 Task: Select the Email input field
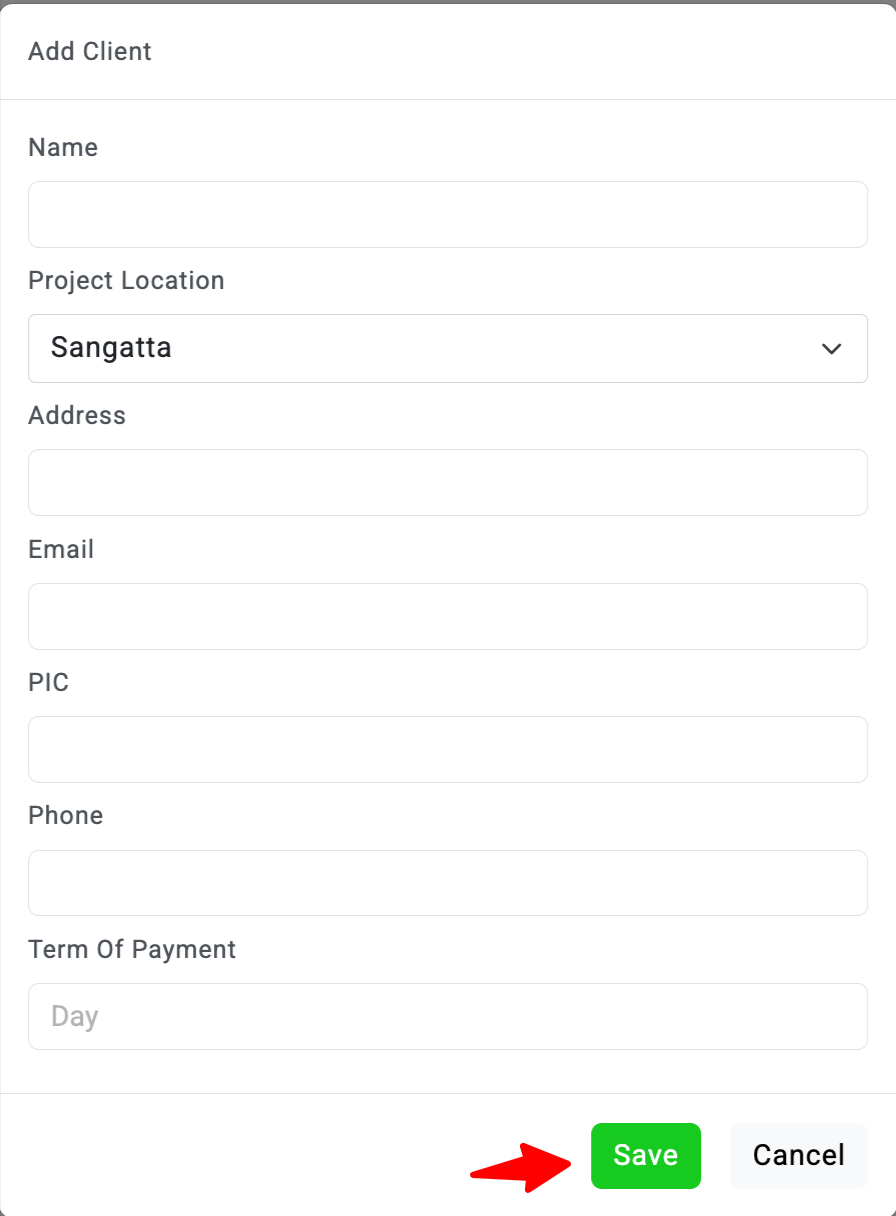[447, 616]
